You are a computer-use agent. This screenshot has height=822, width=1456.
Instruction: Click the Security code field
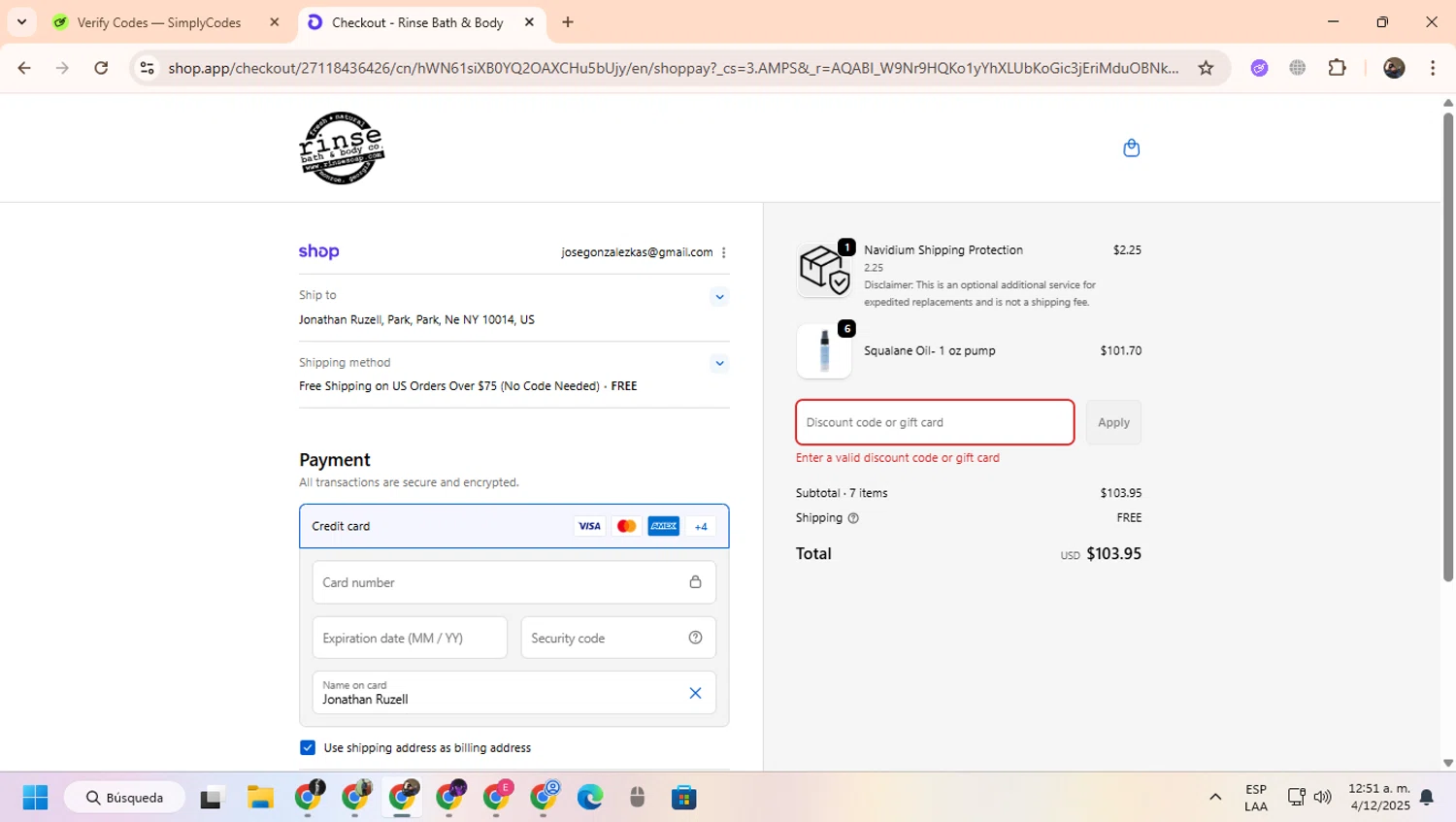click(618, 638)
